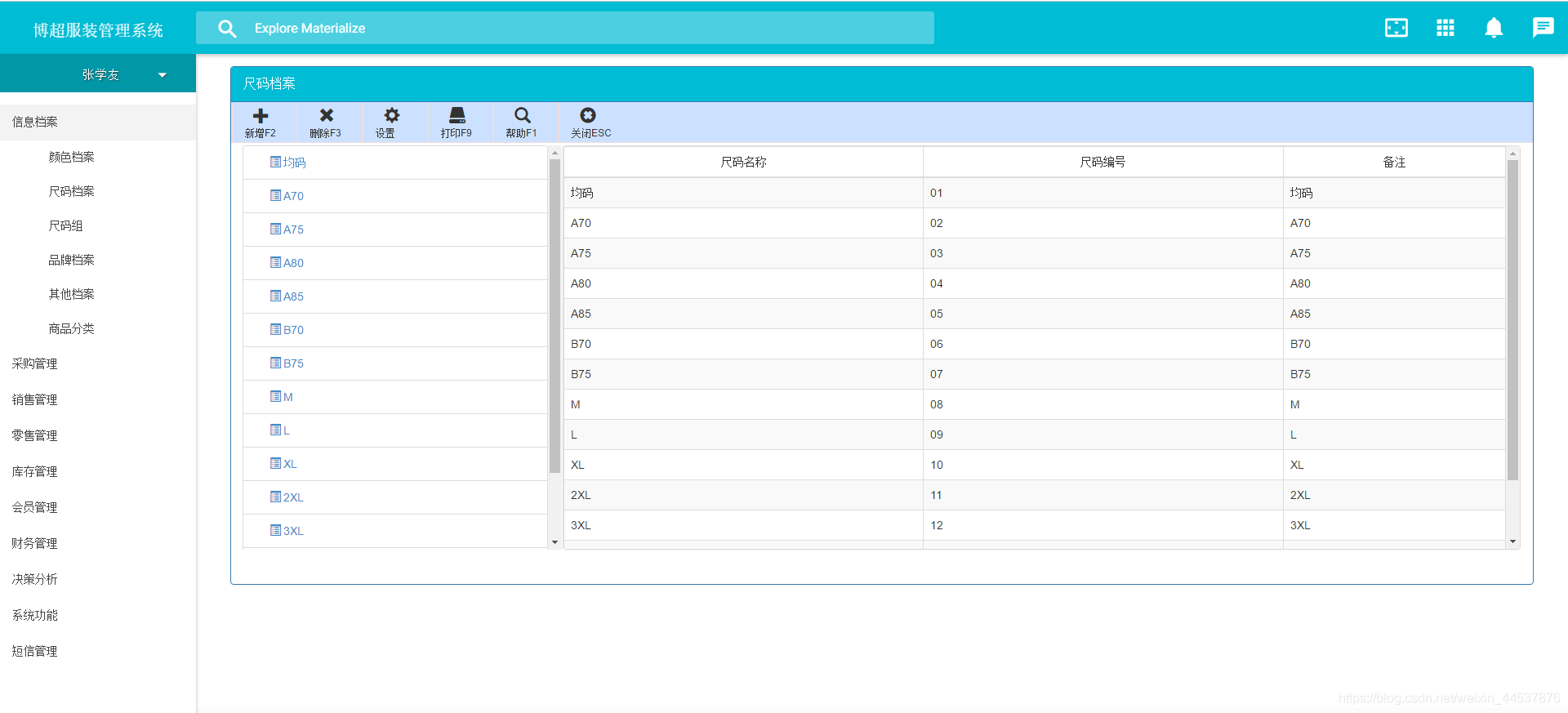Viewport: 1568px width, 713px height.
Task: Open the 张学友 user dropdown
Action: pyautogui.click(x=98, y=74)
